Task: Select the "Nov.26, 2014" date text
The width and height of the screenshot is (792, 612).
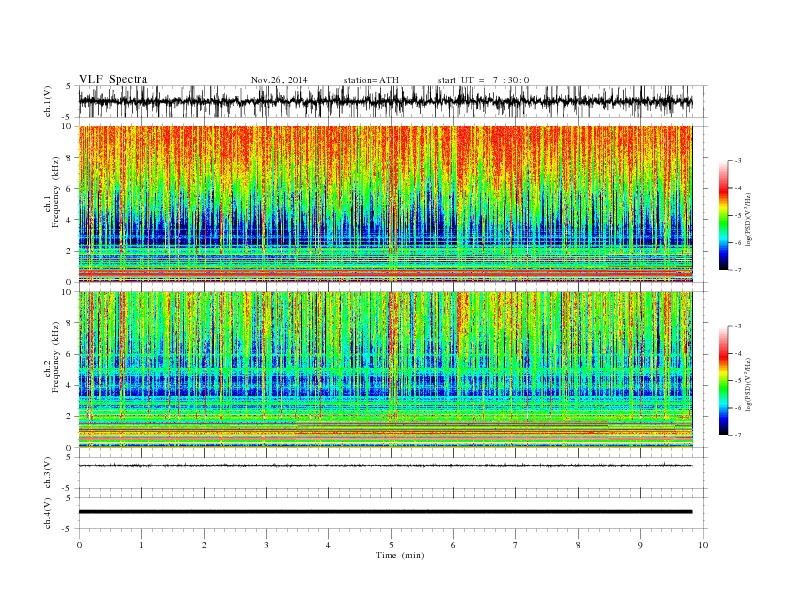Action: coord(279,80)
